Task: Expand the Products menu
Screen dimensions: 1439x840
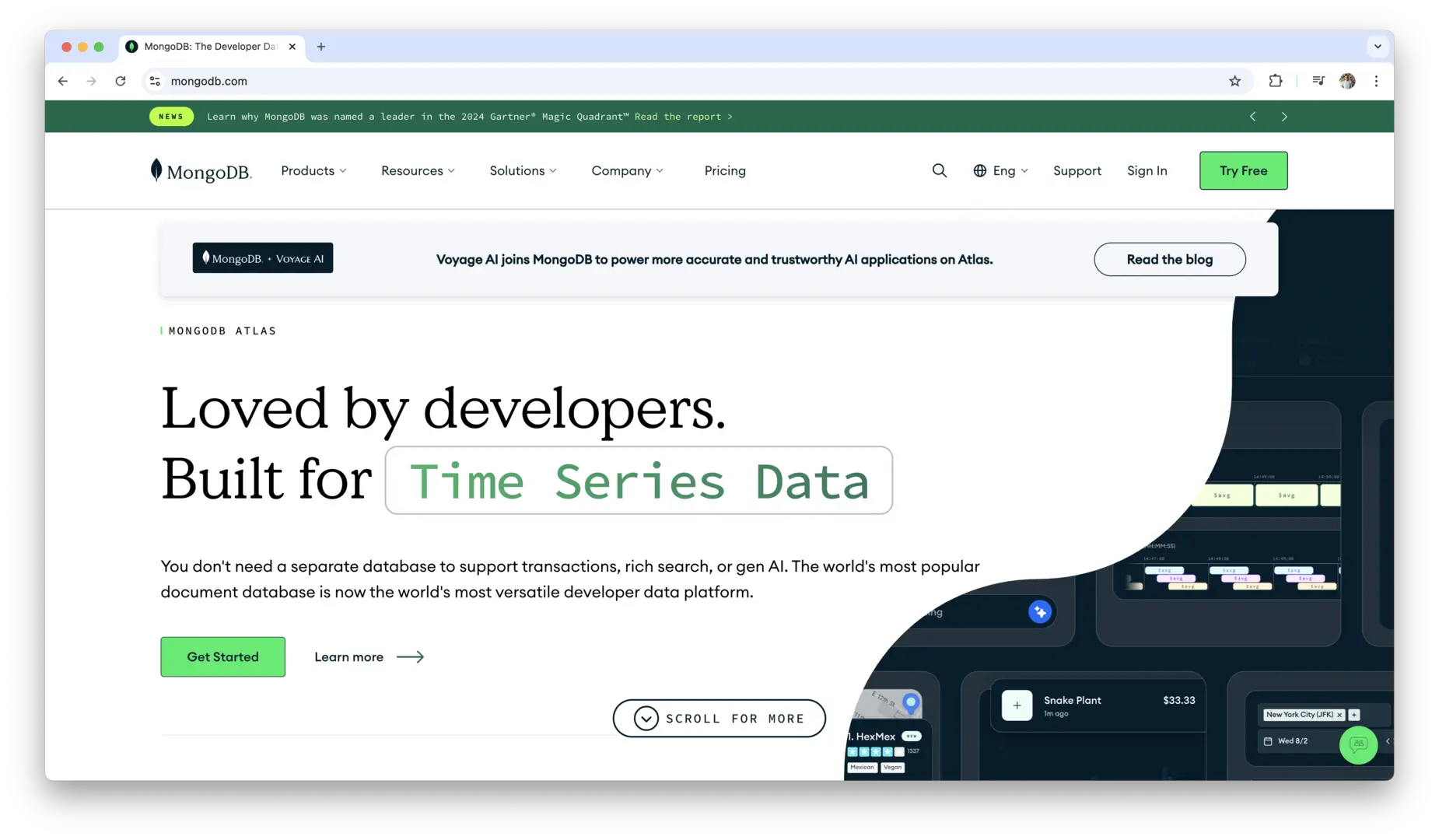Action: tap(313, 170)
